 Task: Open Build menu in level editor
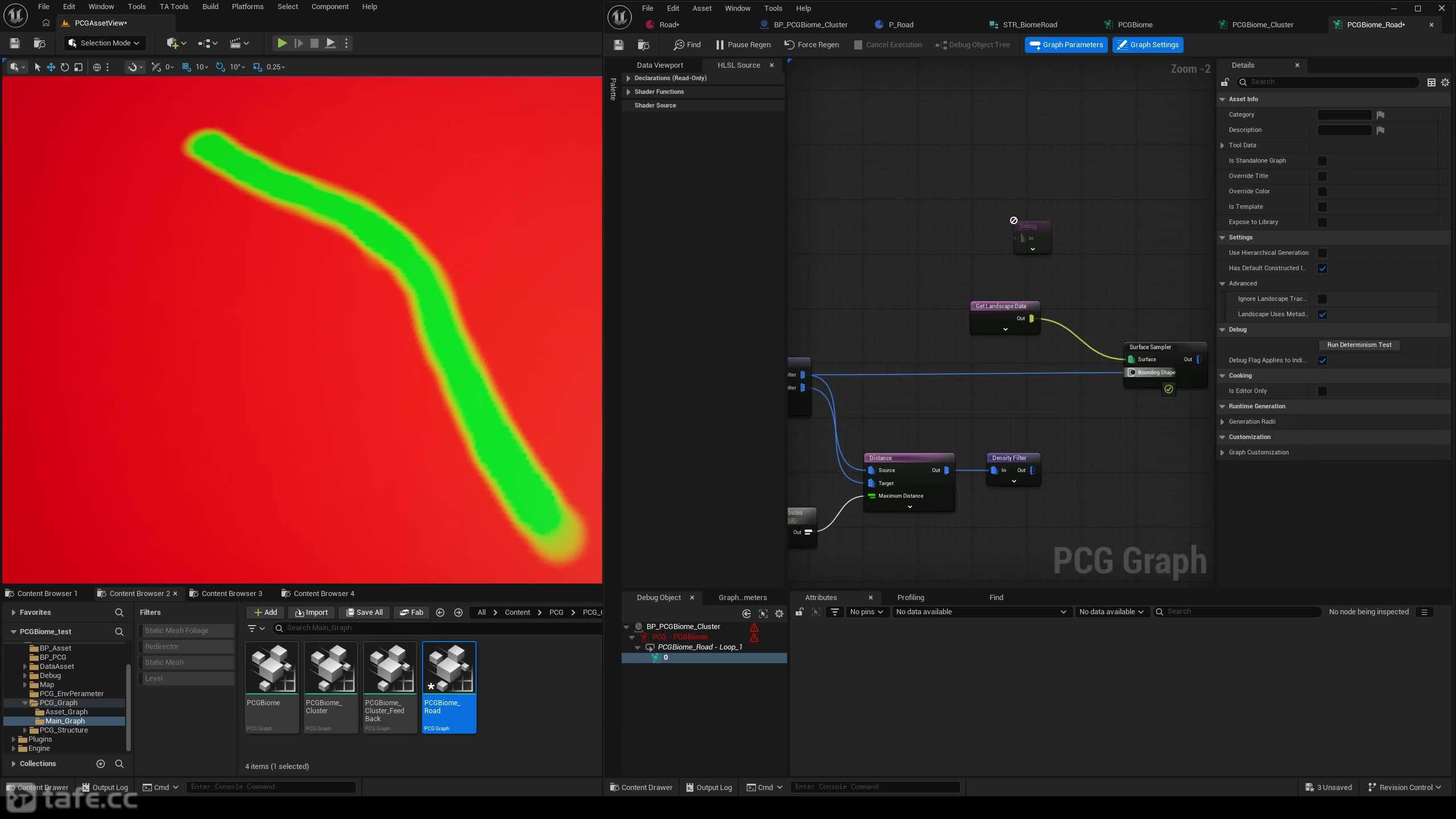point(210,7)
